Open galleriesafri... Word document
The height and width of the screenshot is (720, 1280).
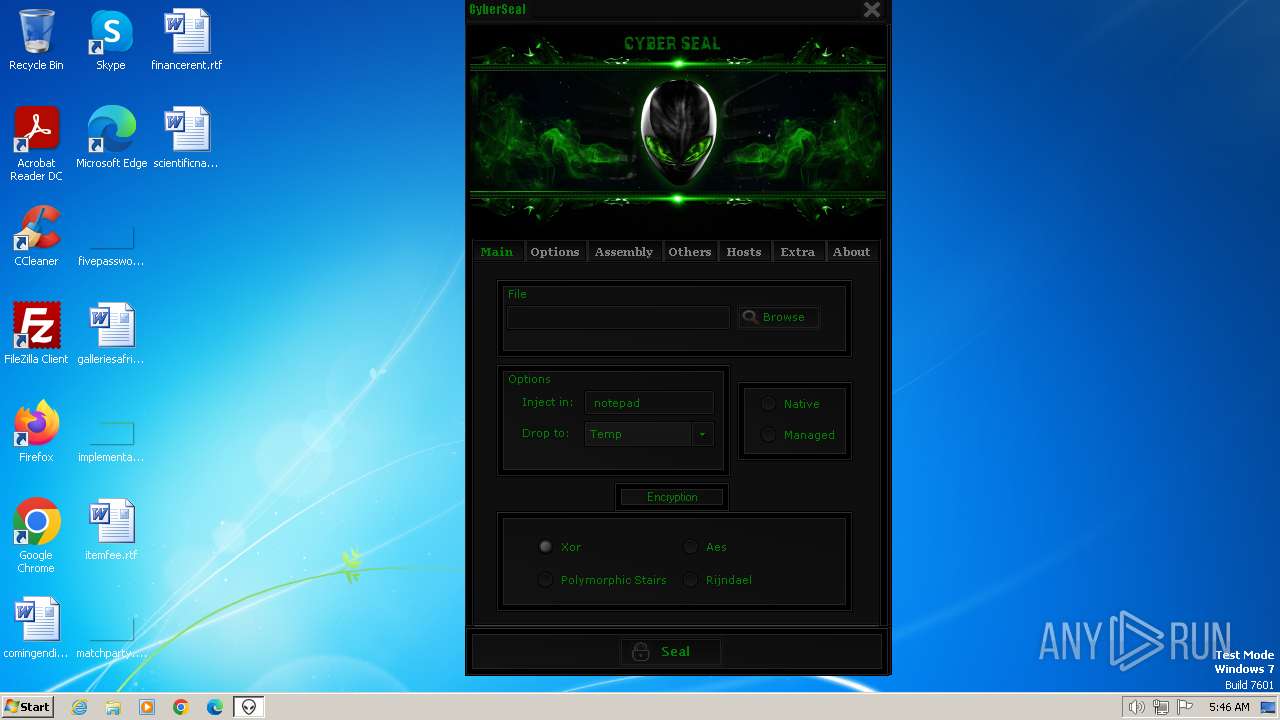(111, 334)
